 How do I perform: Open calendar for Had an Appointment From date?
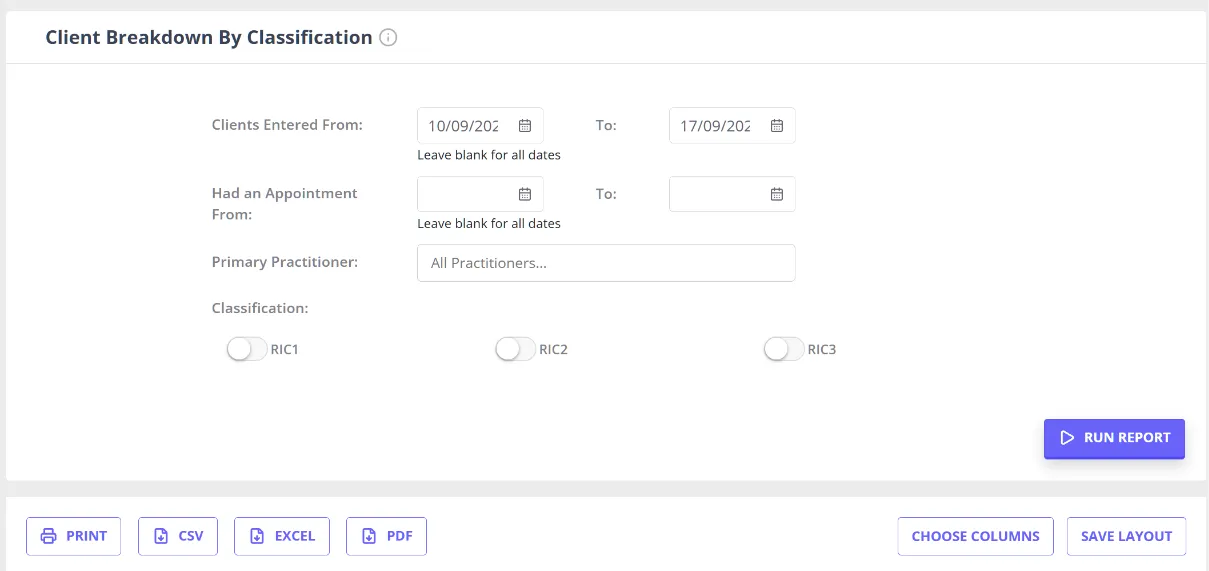(x=525, y=194)
